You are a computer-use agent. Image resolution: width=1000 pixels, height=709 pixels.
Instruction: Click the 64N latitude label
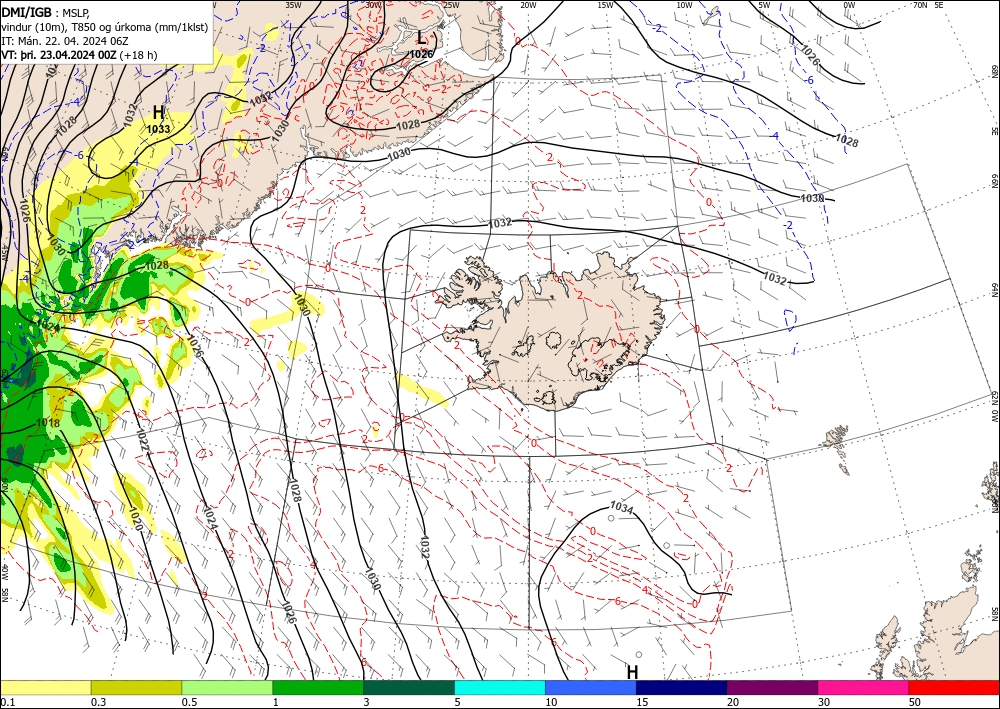coord(994,289)
